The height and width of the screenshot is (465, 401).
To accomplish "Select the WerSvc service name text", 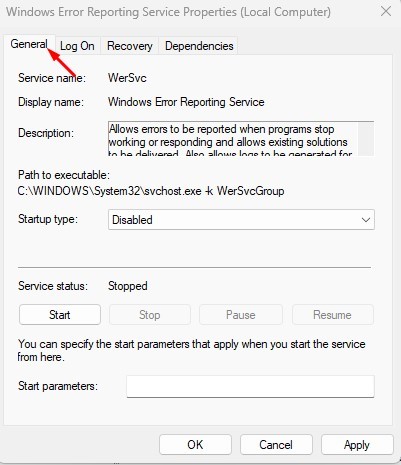I will [x=127, y=78].
